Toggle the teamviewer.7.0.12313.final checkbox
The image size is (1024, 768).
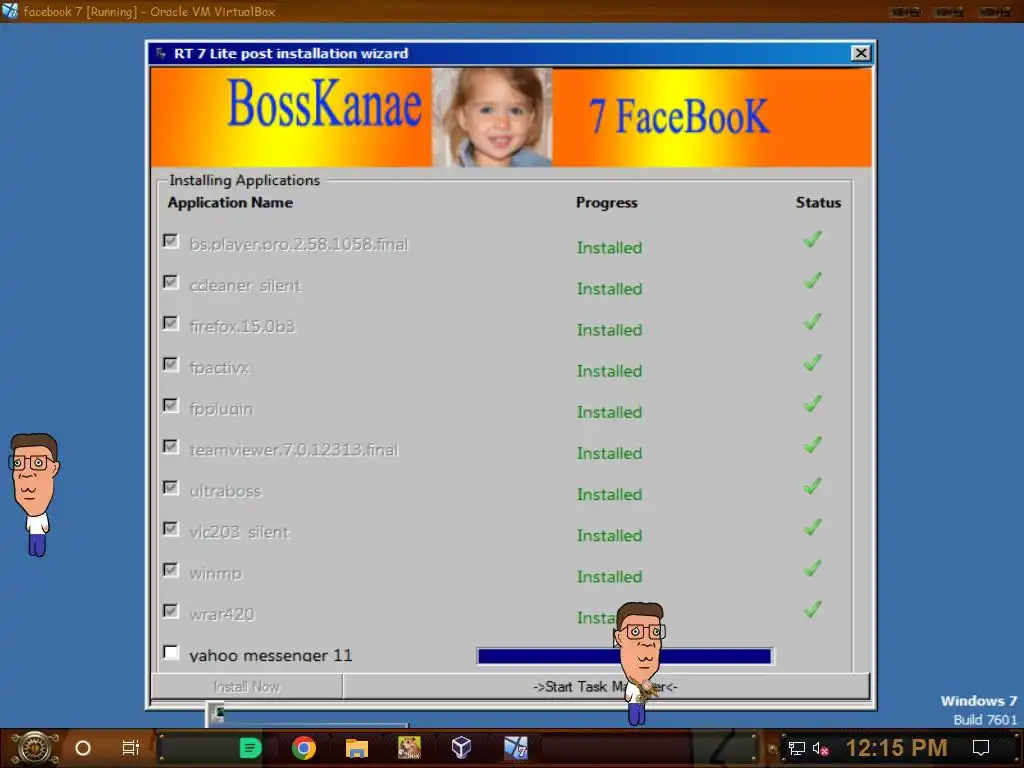171,447
